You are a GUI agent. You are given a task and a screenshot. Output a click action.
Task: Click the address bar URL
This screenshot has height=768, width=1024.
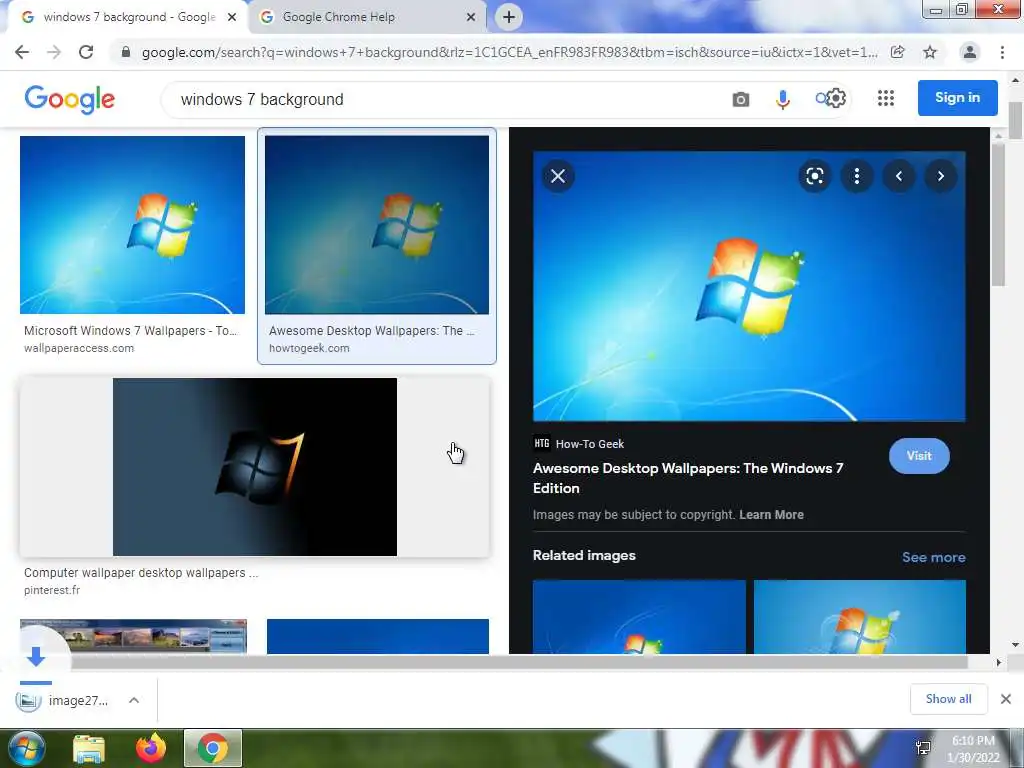pos(509,52)
